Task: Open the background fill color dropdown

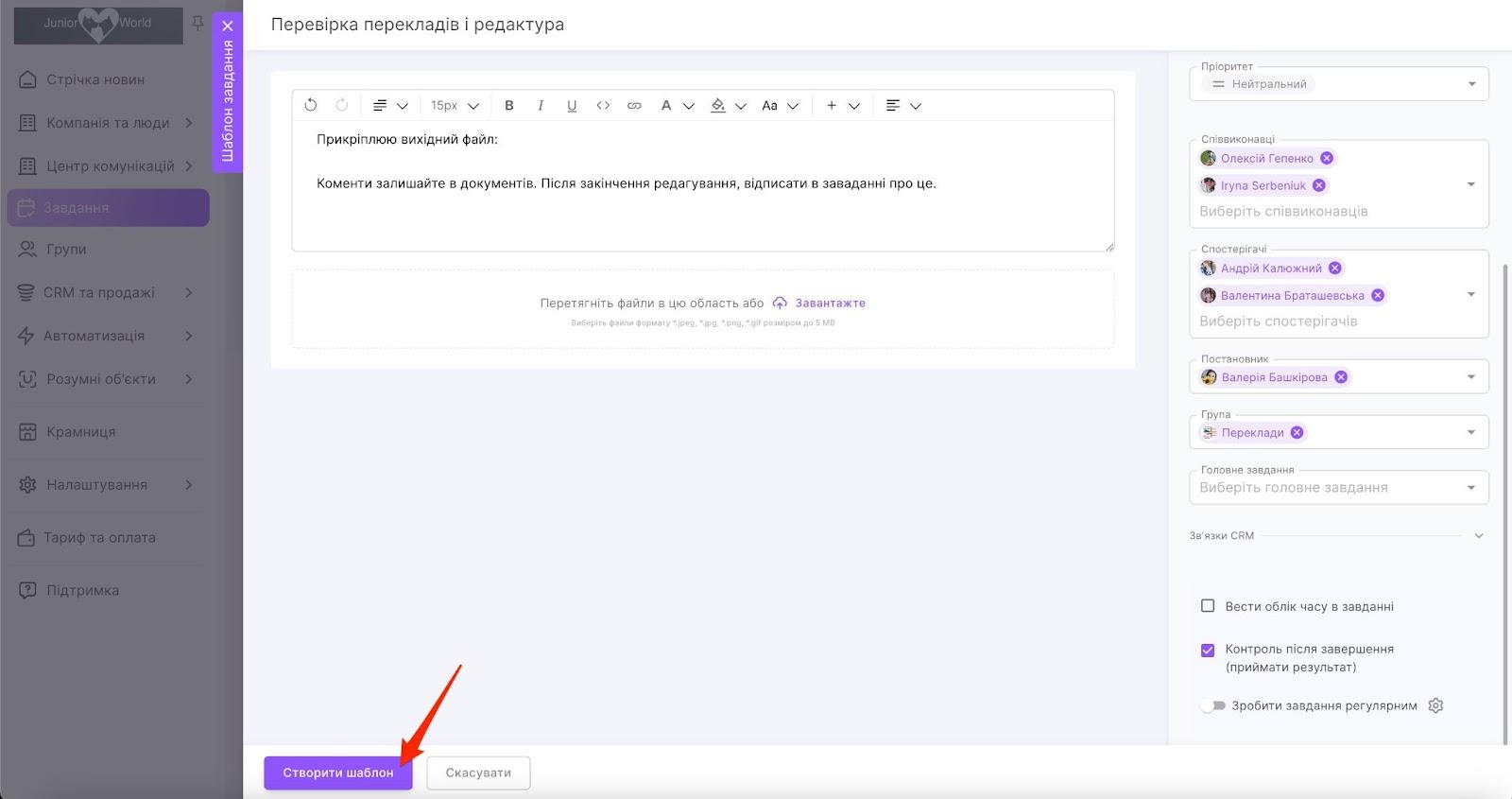Action: (729, 106)
